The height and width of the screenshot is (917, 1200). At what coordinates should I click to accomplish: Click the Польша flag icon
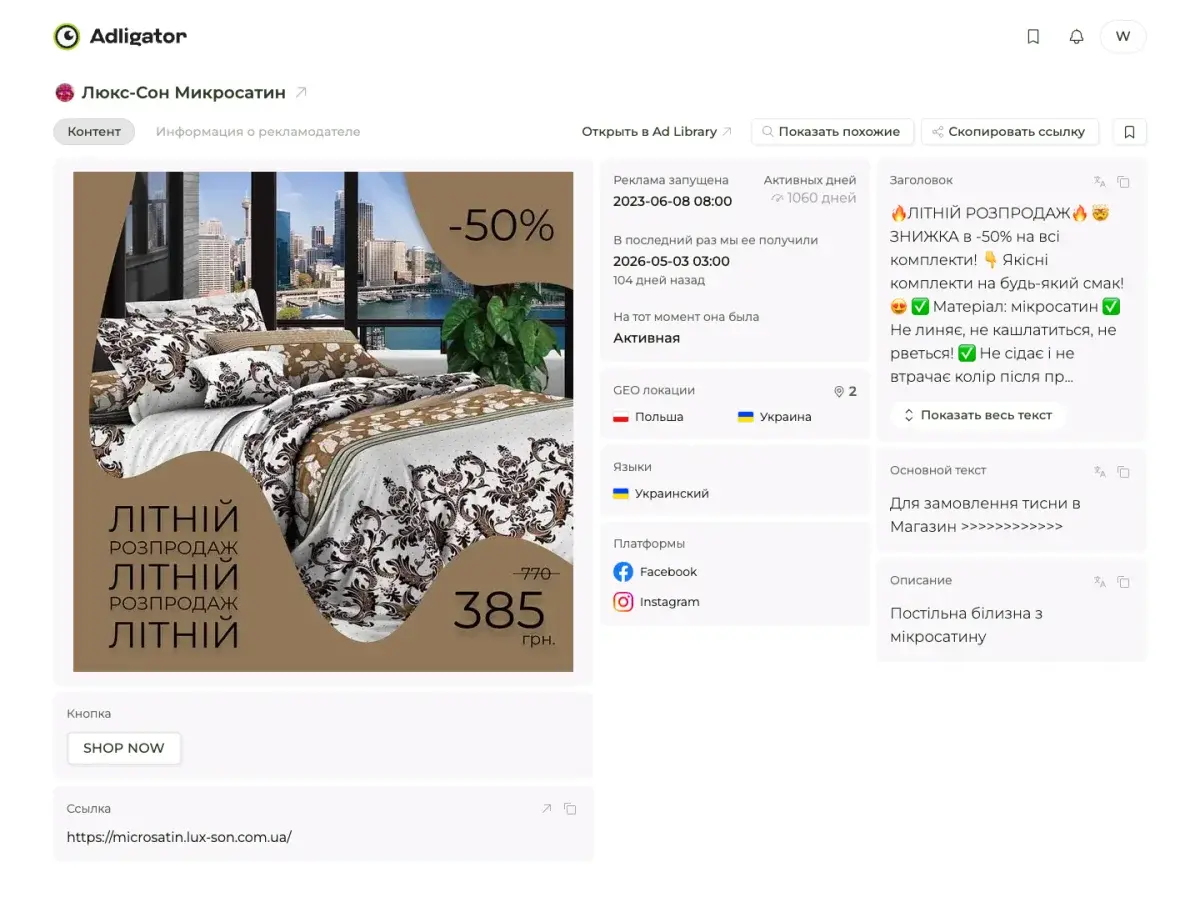click(621, 417)
